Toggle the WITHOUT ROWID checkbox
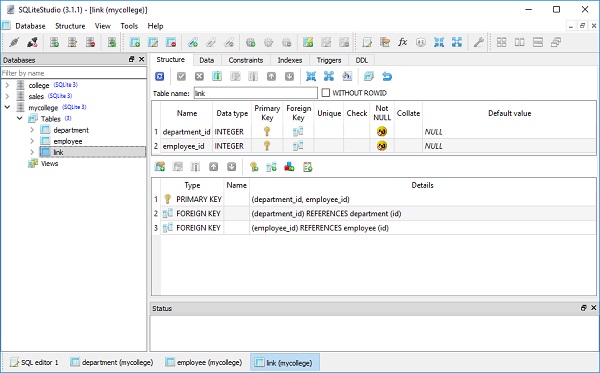This screenshot has width=600, height=373. point(326,93)
